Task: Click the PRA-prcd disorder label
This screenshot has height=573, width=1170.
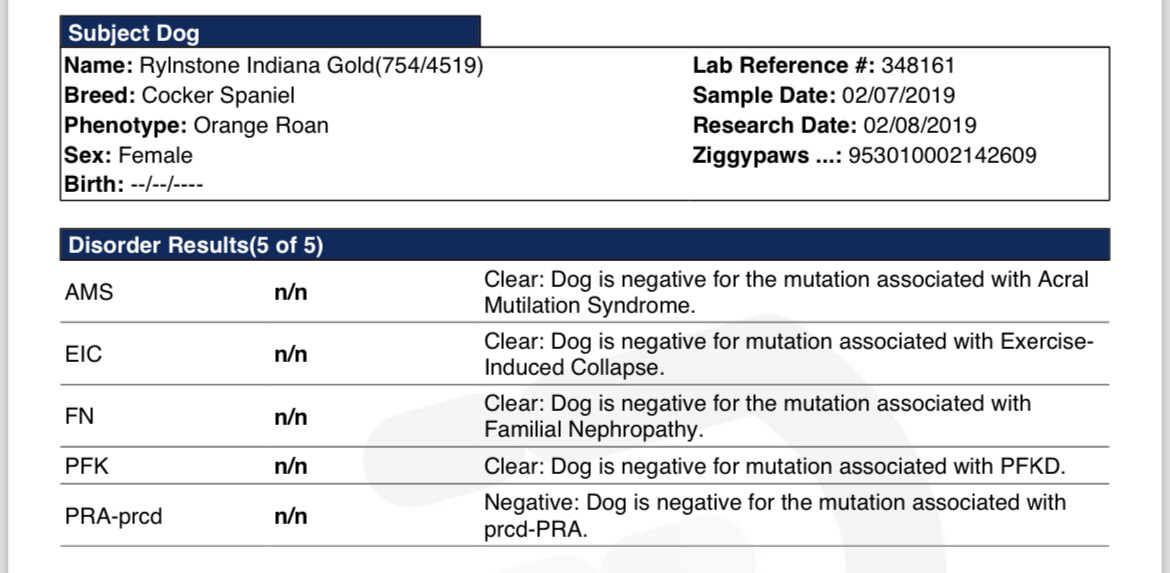Action: pos(113,516)
